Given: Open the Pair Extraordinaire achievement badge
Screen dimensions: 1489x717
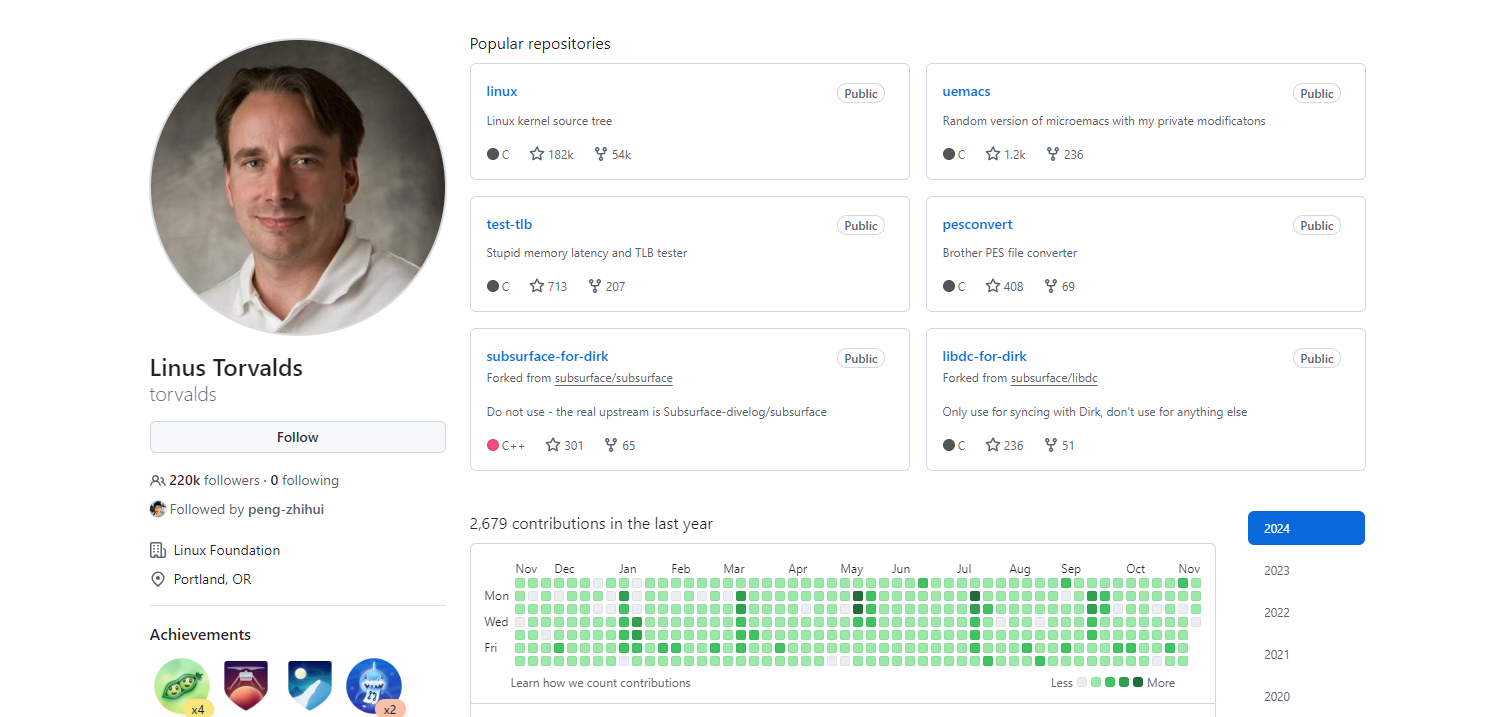Looking at the screenshot, I should click(x=182, y=686).
